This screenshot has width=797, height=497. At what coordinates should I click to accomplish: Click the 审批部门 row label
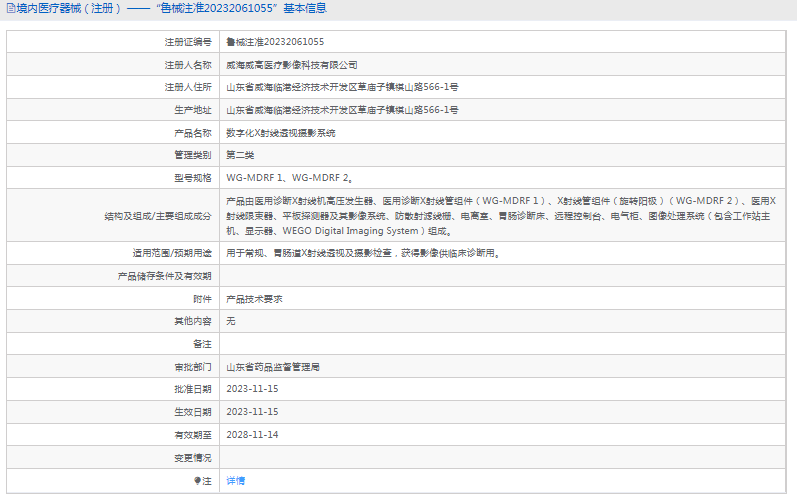[x=193, y=367]
